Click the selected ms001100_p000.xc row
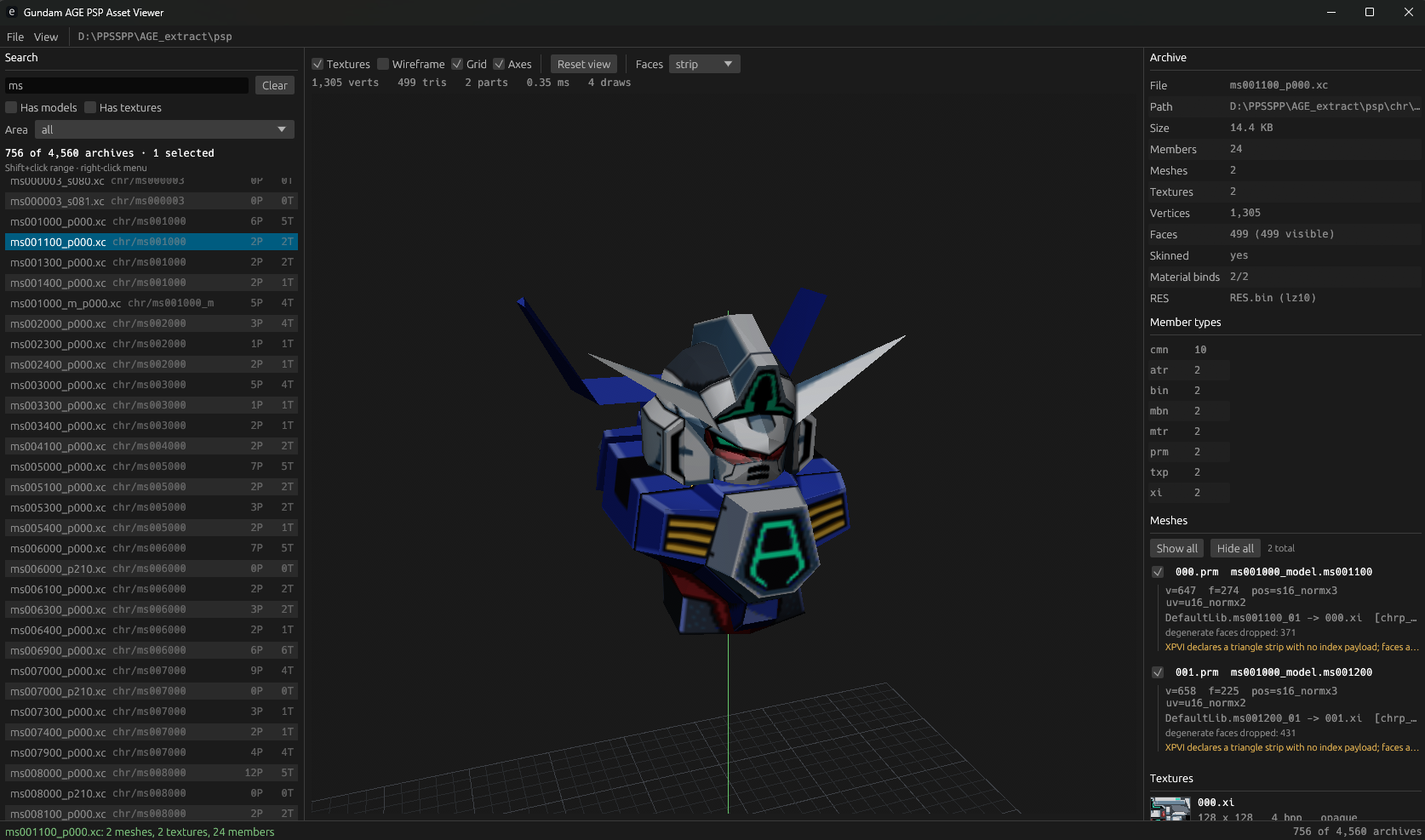 coord(152,242)
